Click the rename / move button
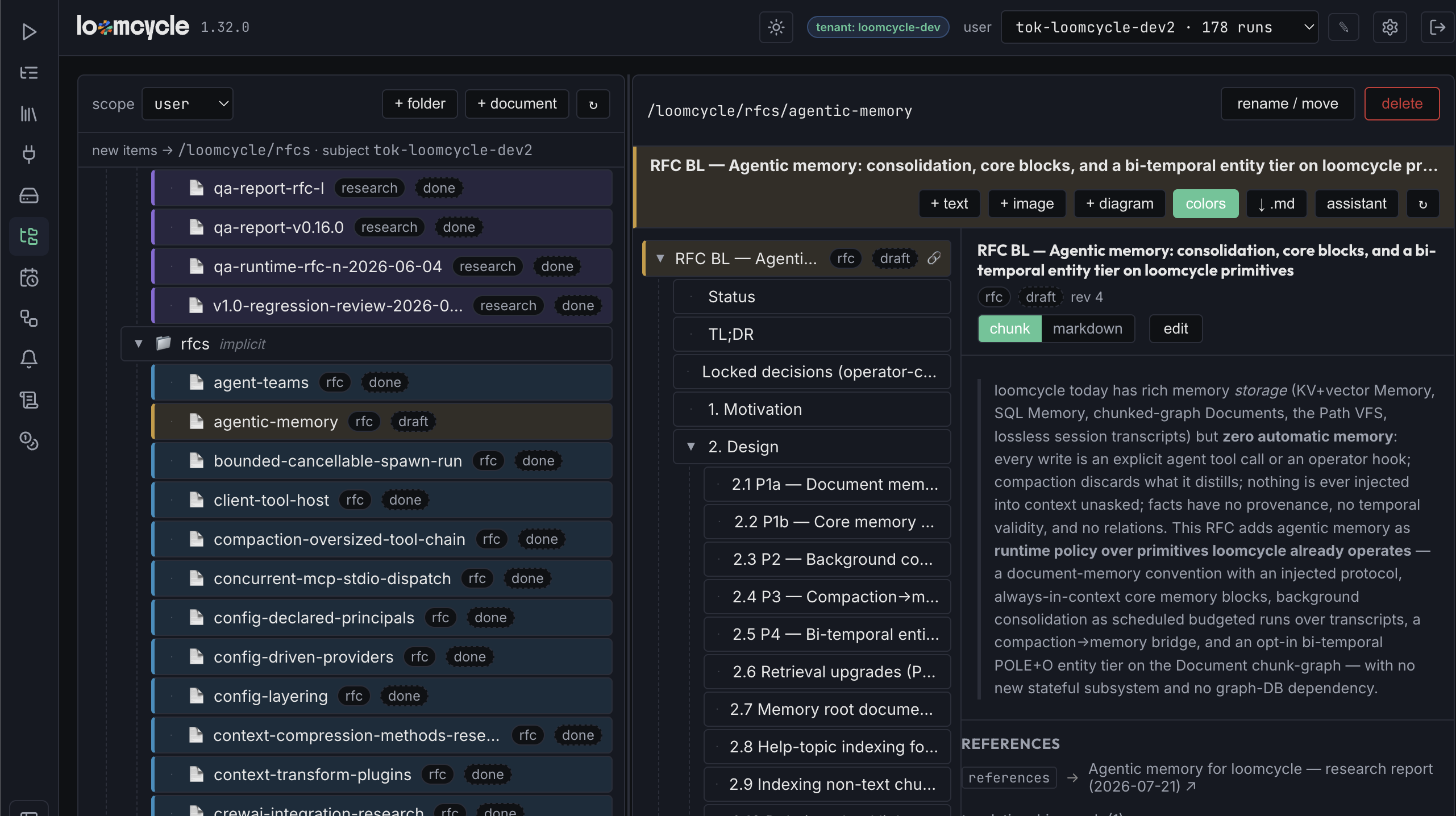Viewport: 1456px width, 816px height. pos(1288,103)
